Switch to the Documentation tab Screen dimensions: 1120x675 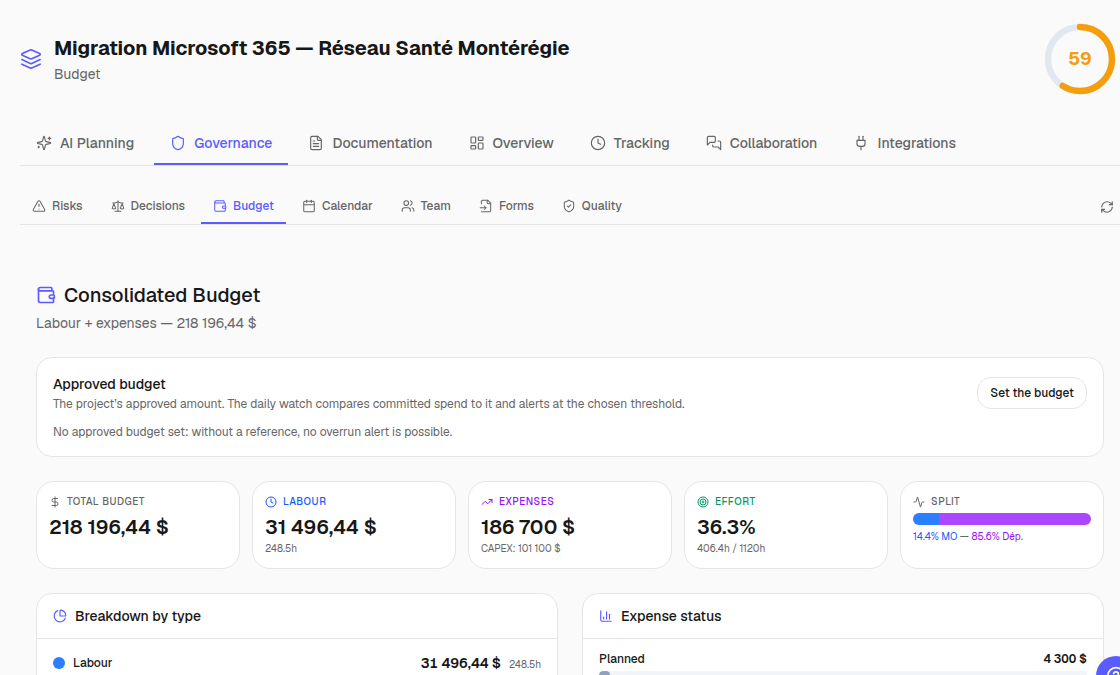370,143
